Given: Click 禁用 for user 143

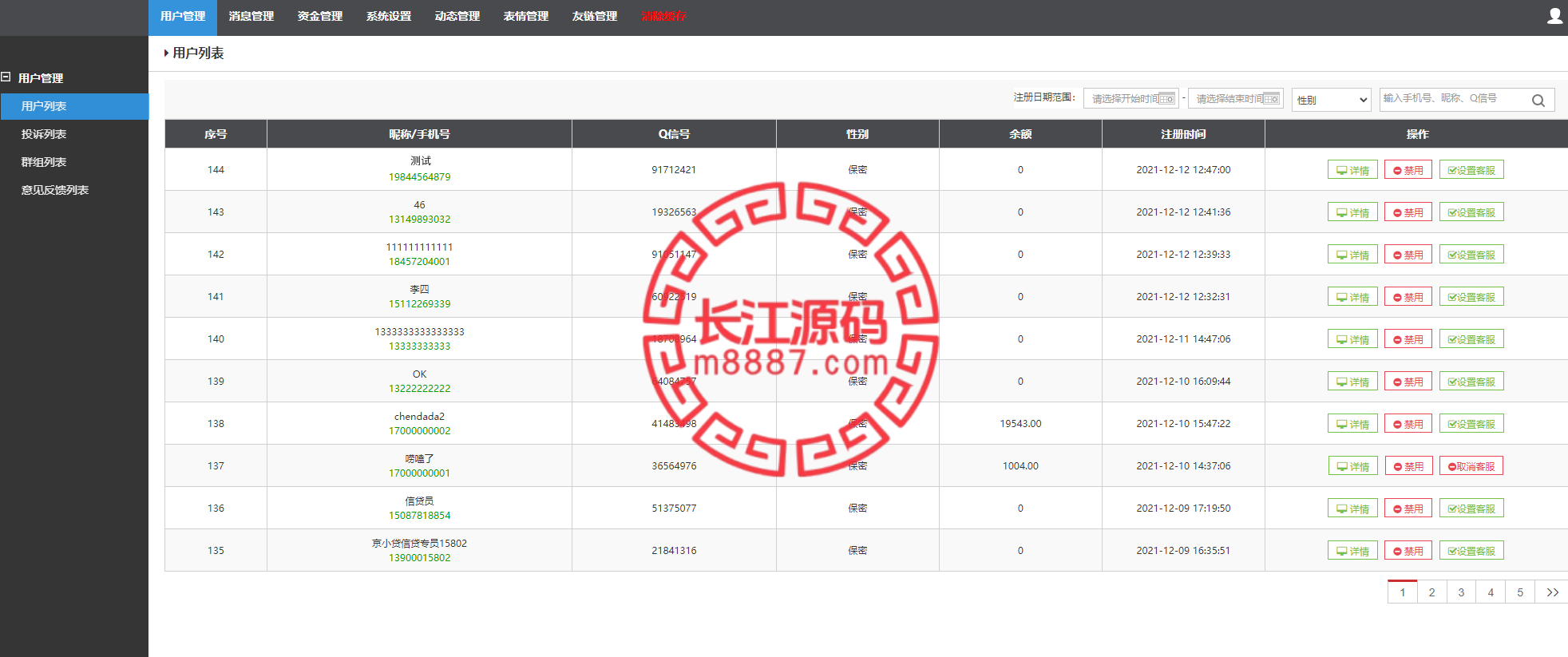Looking at the screenshot, I should (1408, 212).
